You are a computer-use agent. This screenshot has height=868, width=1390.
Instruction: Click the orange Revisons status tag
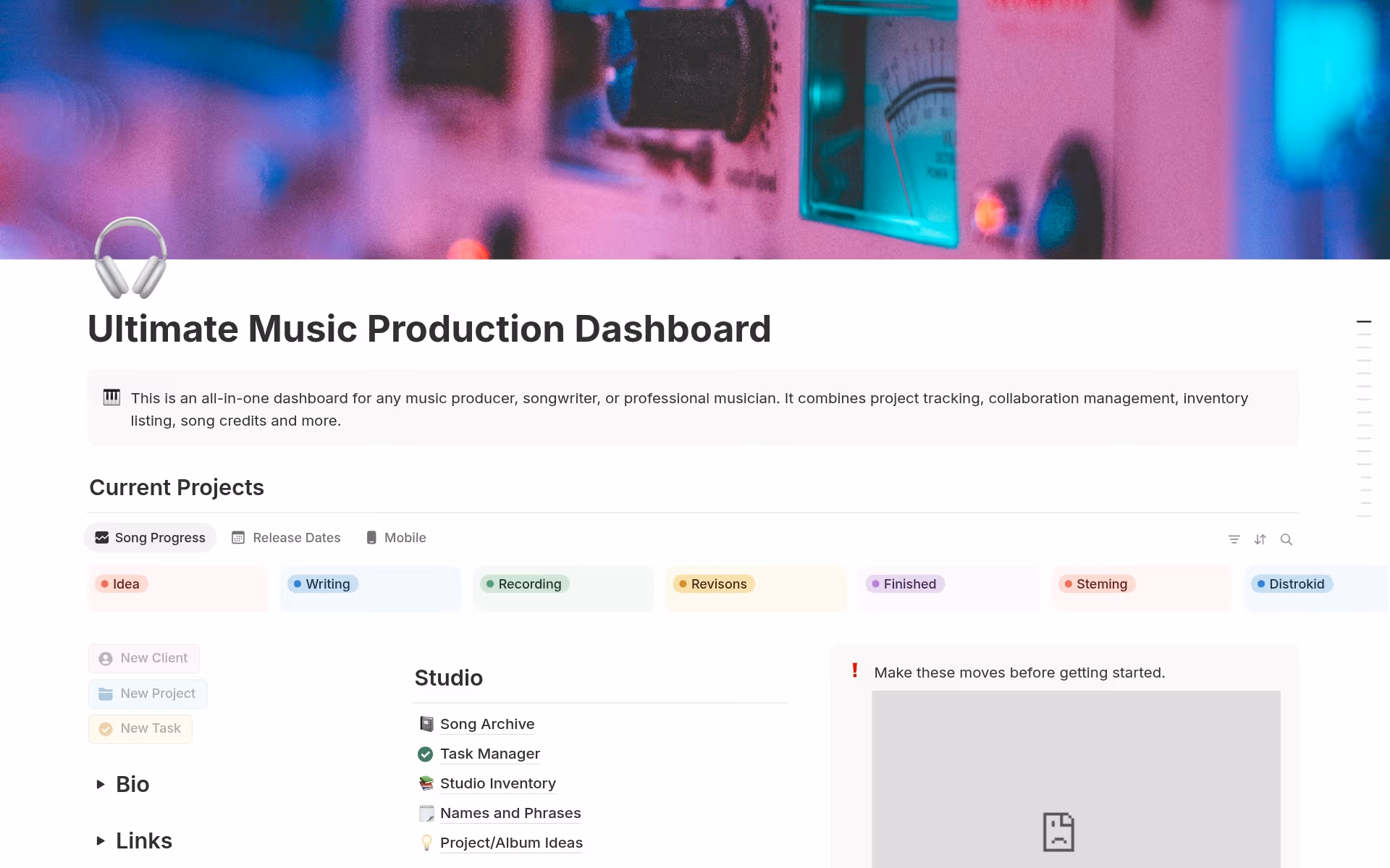click(x=713, y=584)
